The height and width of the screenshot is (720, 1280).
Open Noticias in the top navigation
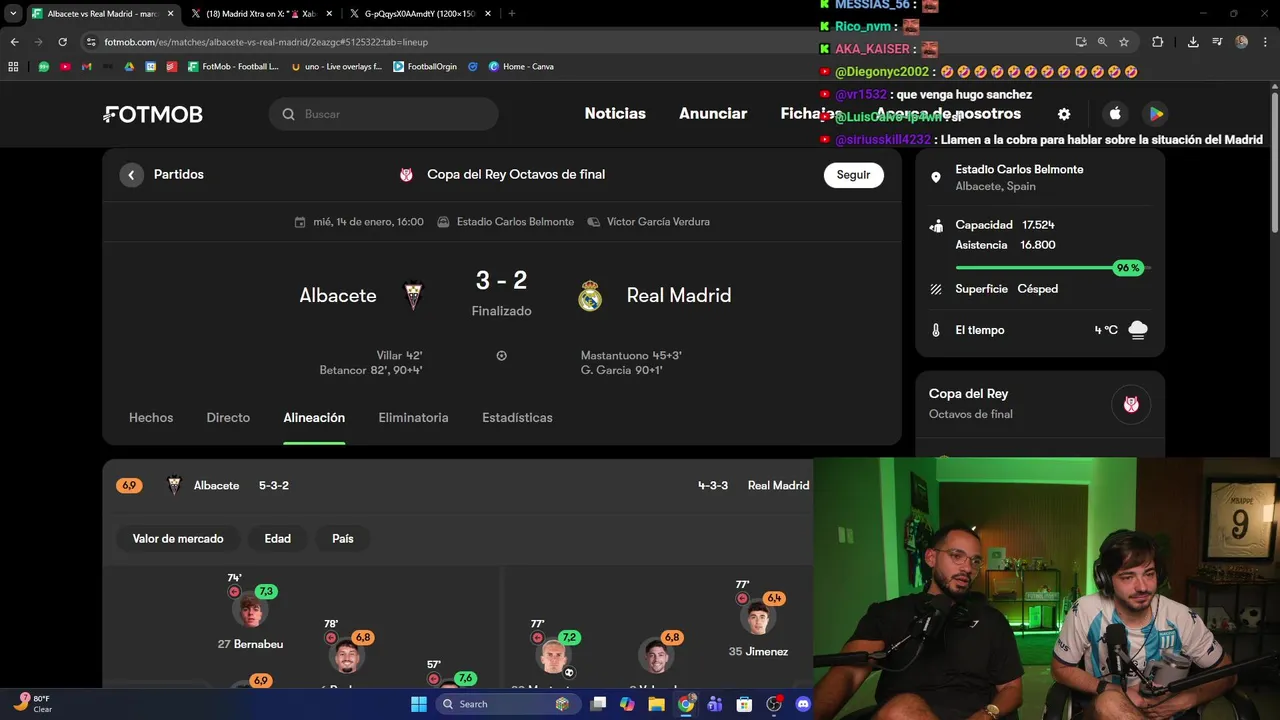[615, 114]
